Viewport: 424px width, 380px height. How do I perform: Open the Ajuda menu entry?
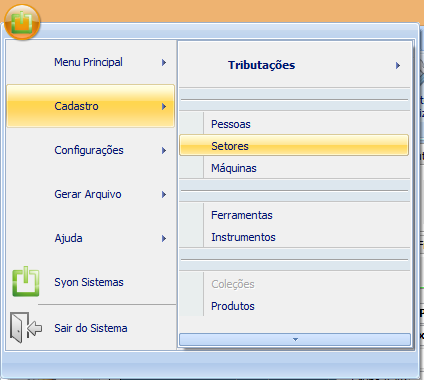coord(91,238)
